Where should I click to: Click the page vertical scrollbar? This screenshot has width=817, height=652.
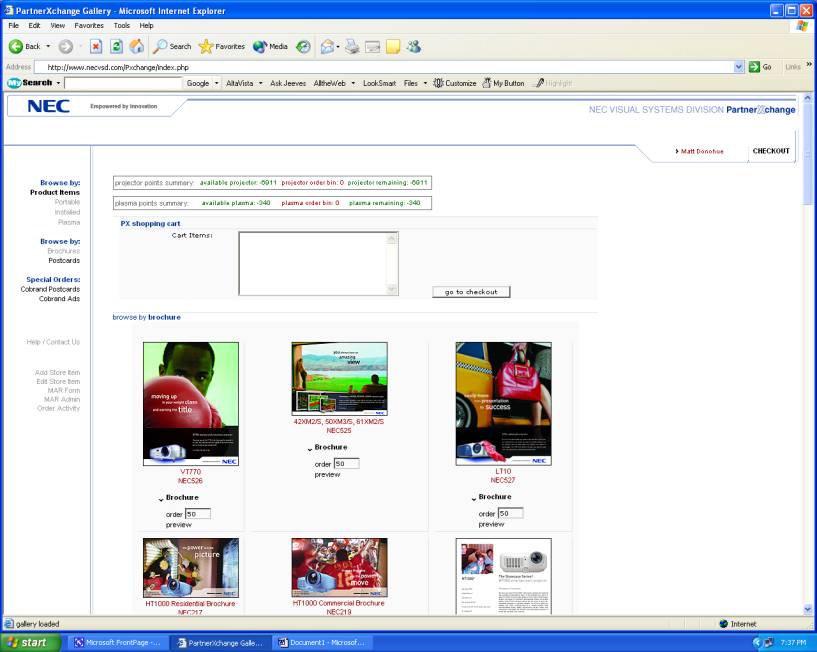[808, 354]
